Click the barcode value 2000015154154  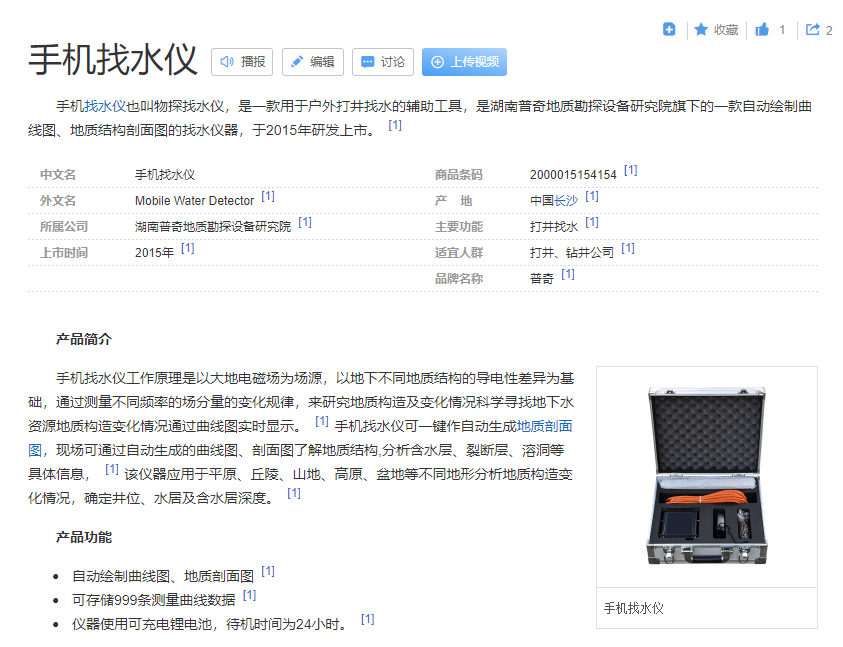tap(573, 175)
